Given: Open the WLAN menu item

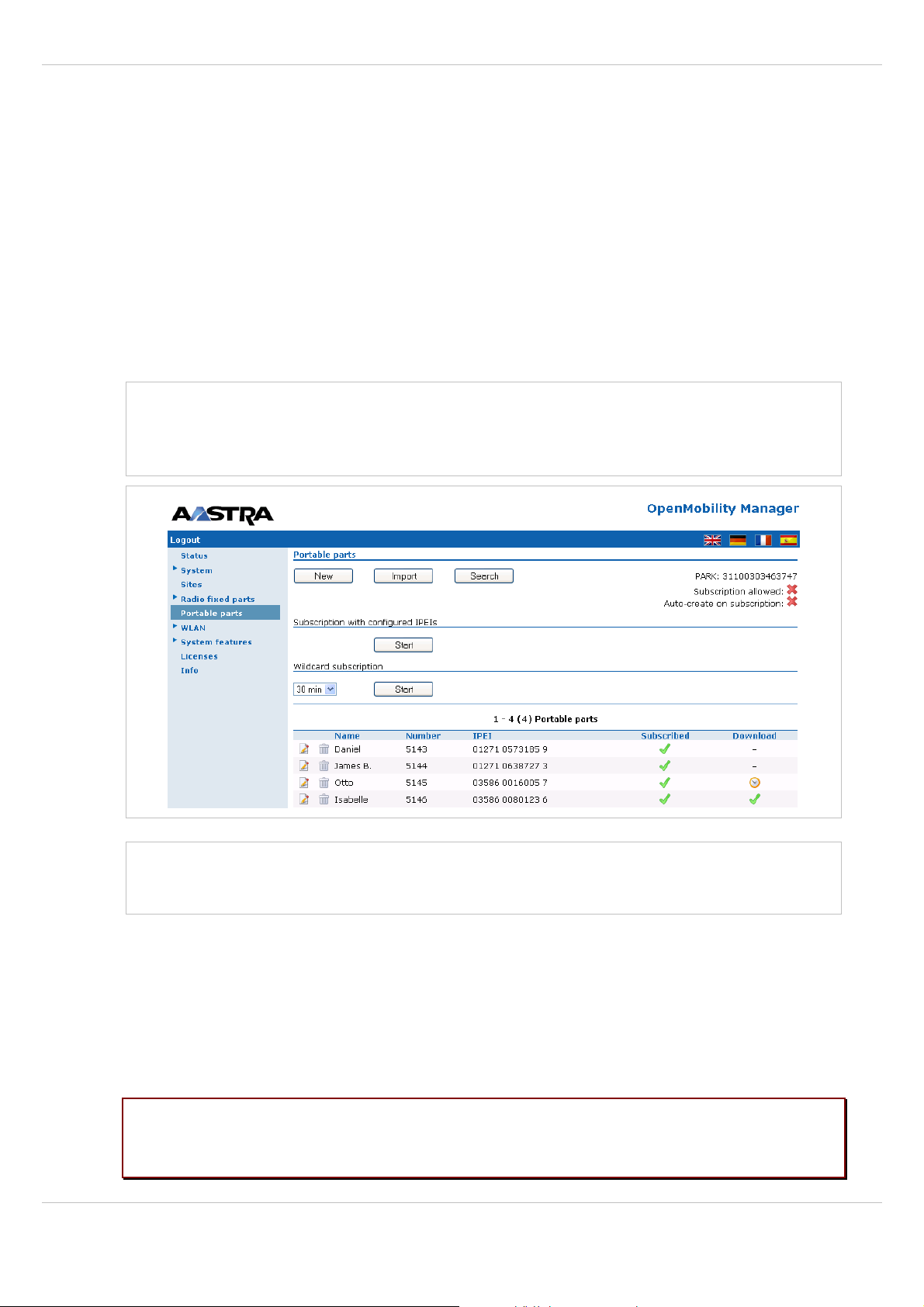Looking at the screenshot, I should [x=193, y=628].
